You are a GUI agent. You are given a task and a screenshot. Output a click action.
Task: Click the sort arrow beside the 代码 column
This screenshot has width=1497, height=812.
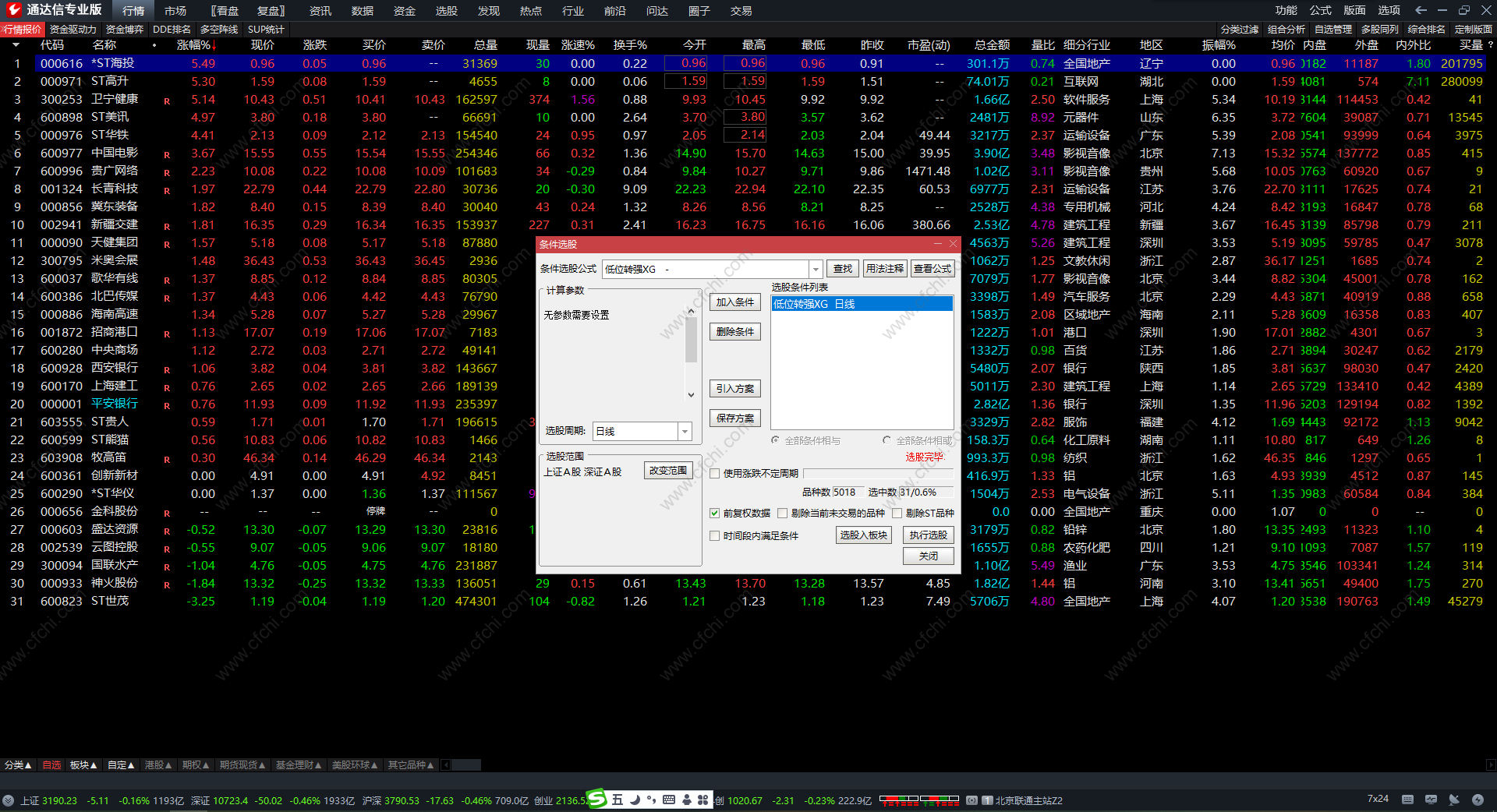16,45
